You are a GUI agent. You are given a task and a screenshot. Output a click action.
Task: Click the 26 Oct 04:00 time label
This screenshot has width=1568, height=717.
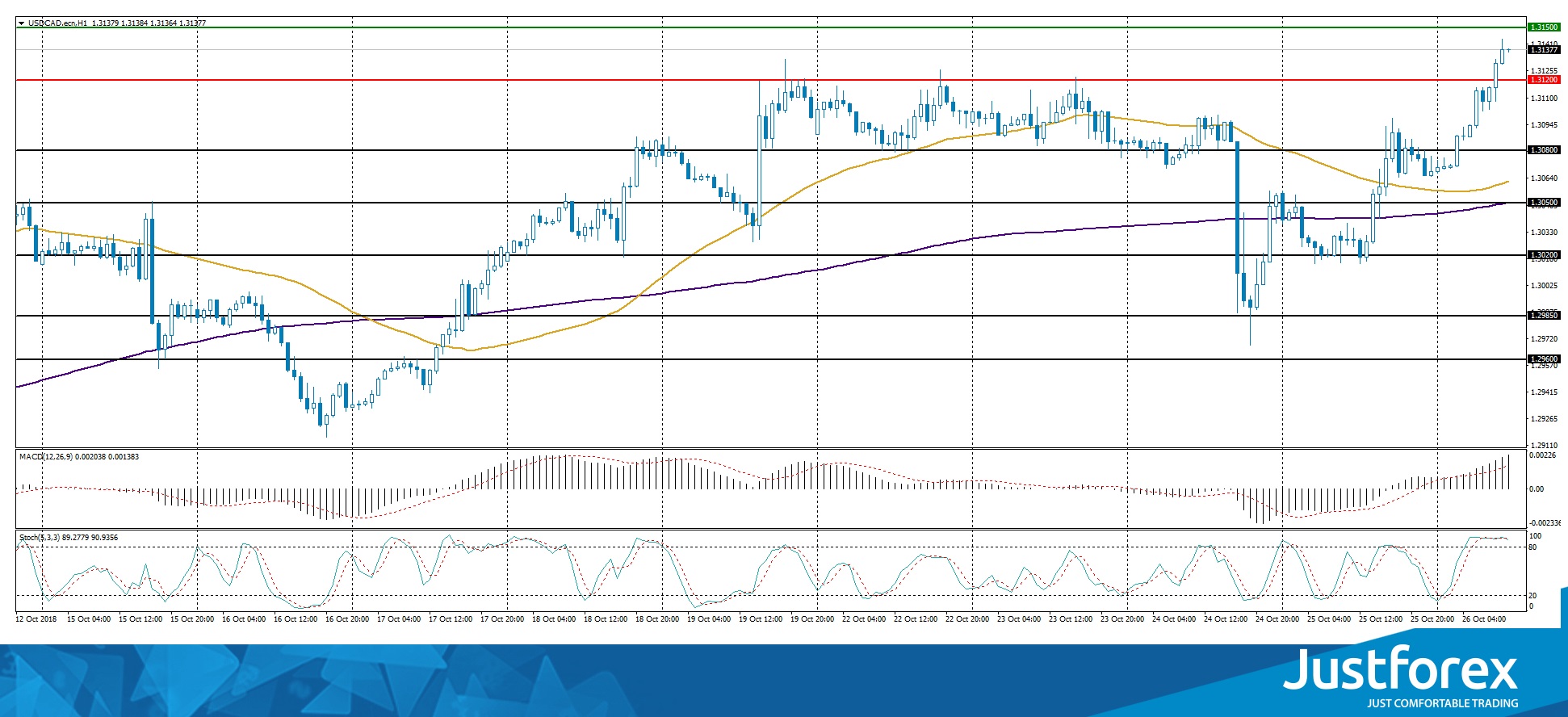tap(1484, 619)
